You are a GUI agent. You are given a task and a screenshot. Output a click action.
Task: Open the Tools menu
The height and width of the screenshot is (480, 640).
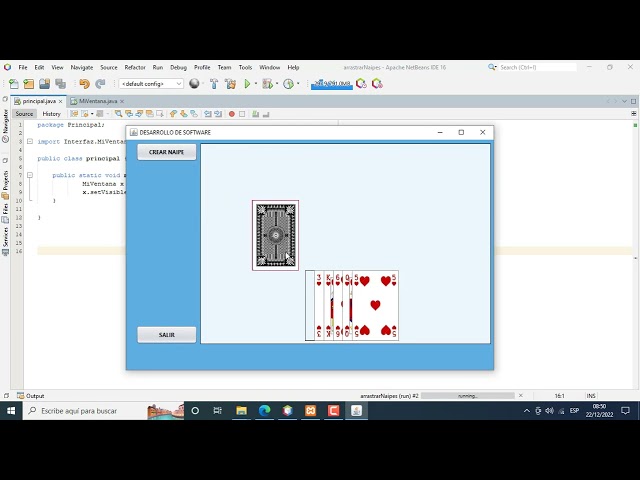(245, 67)
